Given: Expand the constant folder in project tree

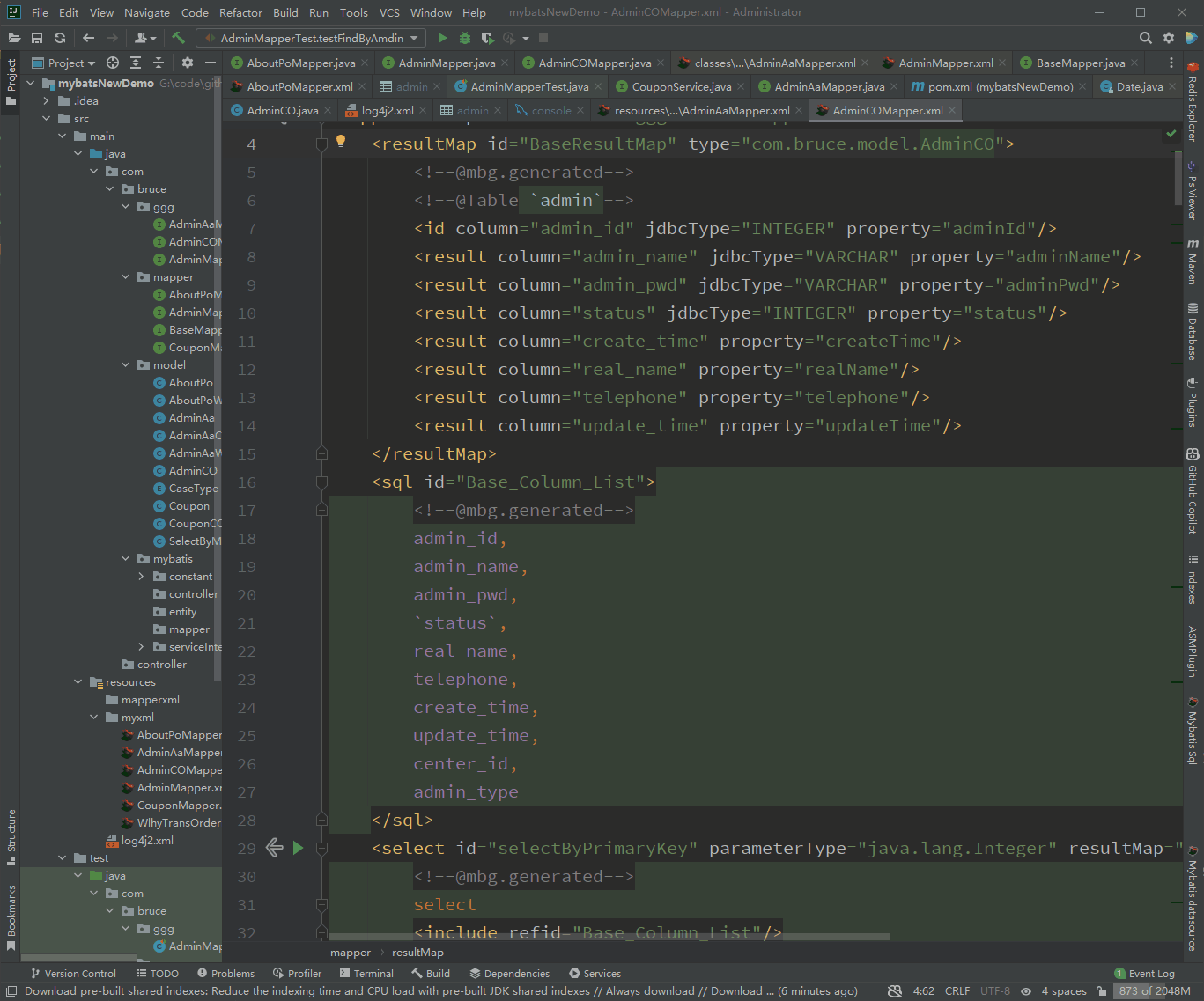Looking at the screenshot, I should point(141,577).
